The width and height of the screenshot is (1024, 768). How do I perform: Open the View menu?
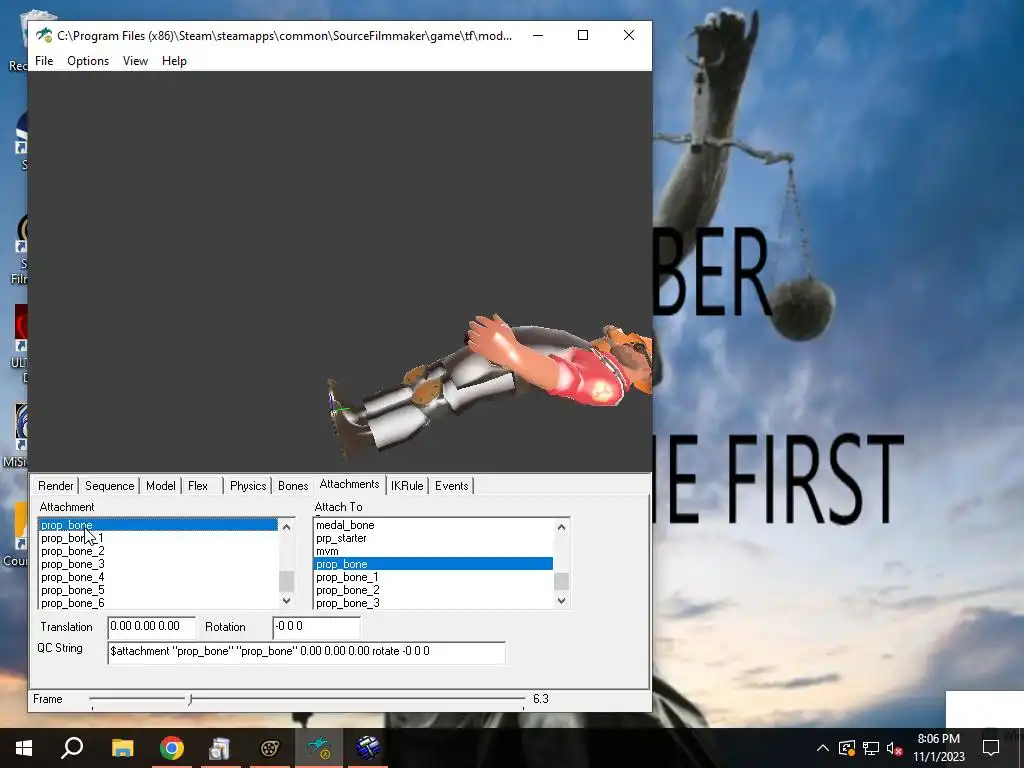point(135,61)
